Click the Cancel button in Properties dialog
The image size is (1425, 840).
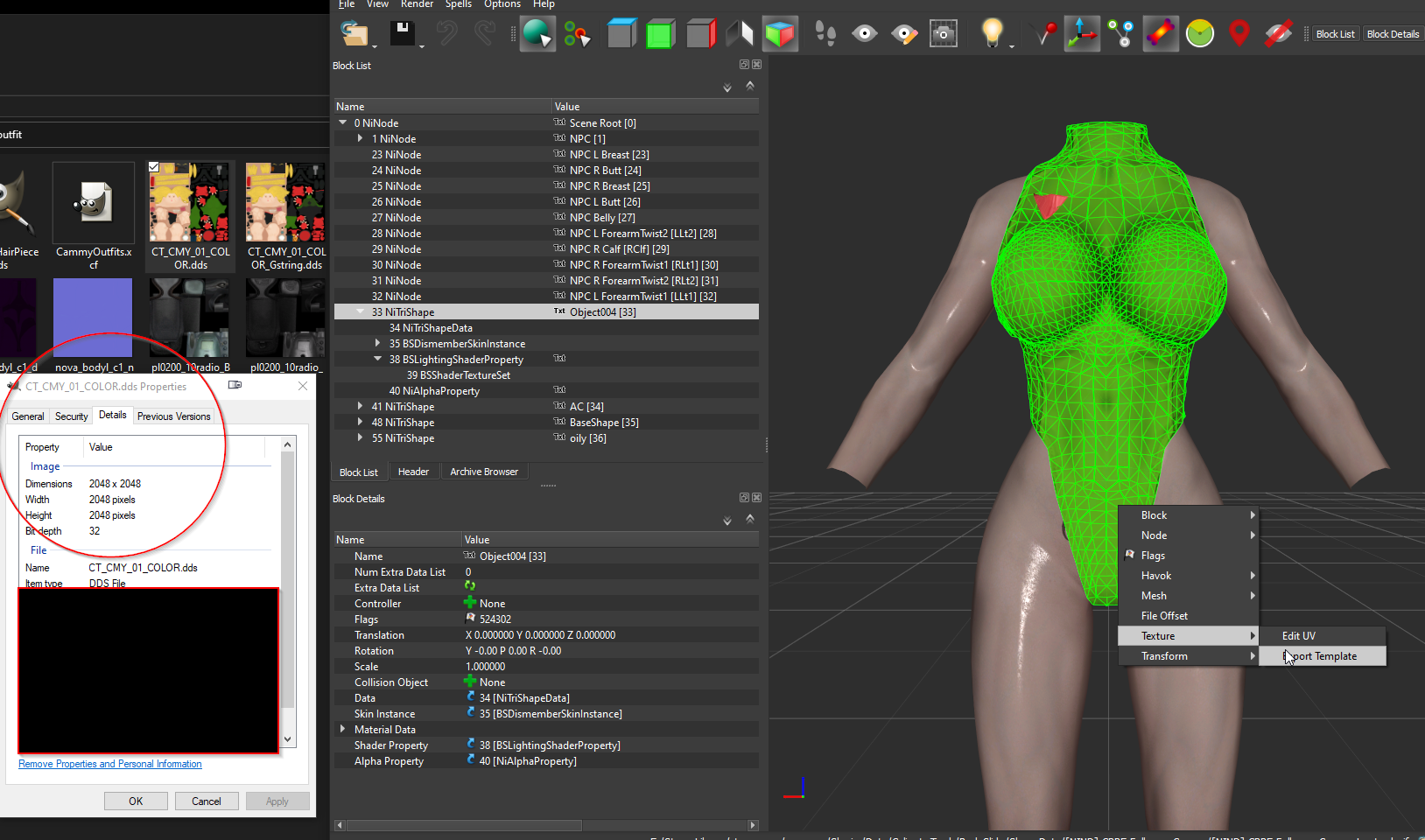[x=207, y=801]
